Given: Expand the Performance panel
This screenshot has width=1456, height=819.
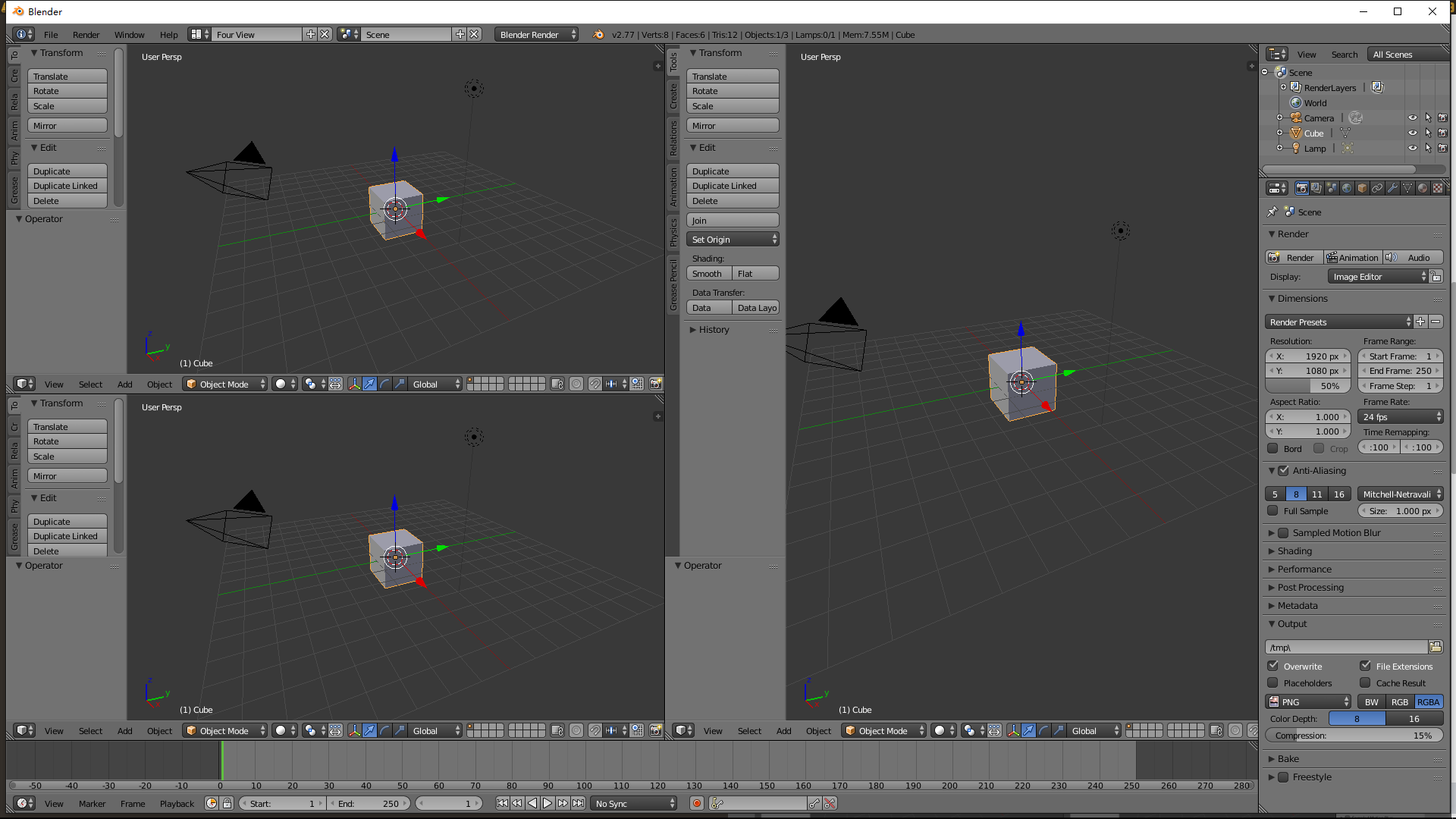Looking at the screenshot, I should 1304,569.
